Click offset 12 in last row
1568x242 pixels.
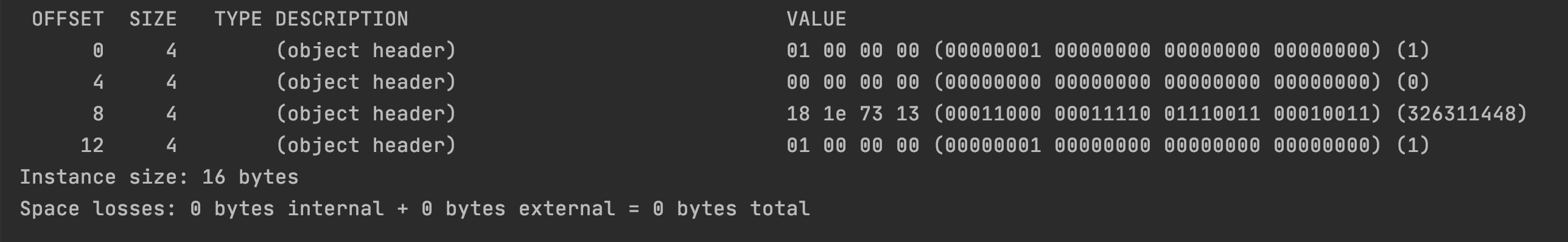point(92,145)
